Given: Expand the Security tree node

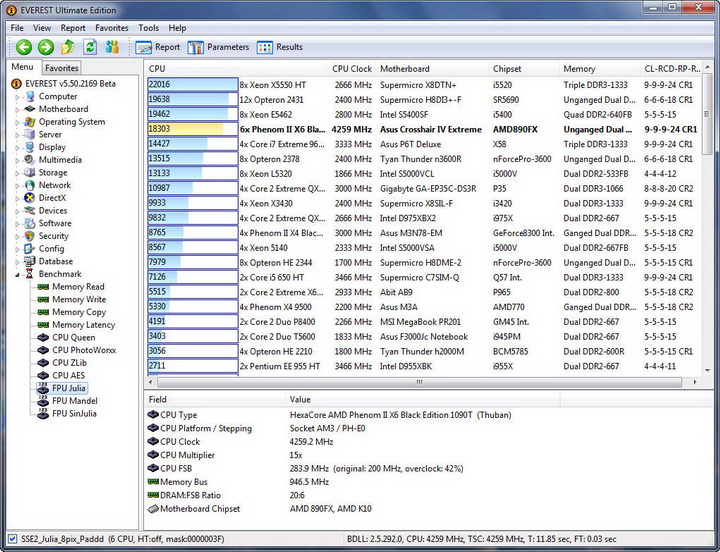Looking at the screenshot, I should (17, 237).
